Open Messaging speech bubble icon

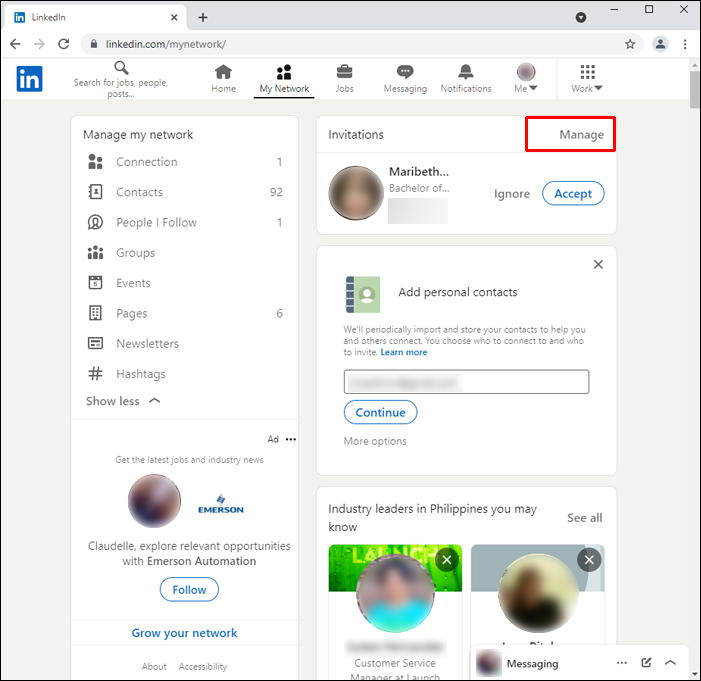click(x=405, y=72)
